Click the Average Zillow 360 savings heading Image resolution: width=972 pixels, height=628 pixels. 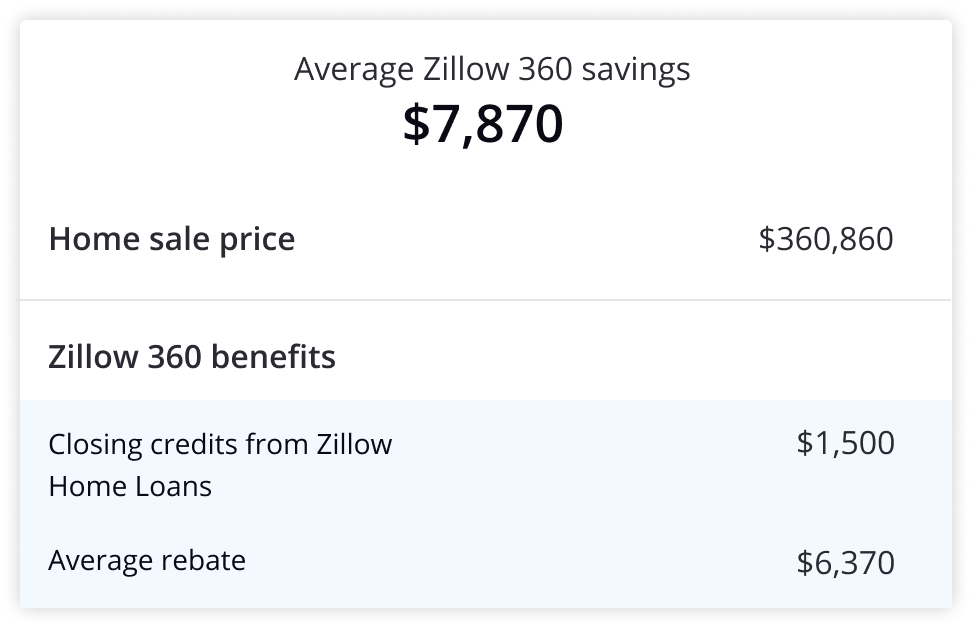[492, 69]
